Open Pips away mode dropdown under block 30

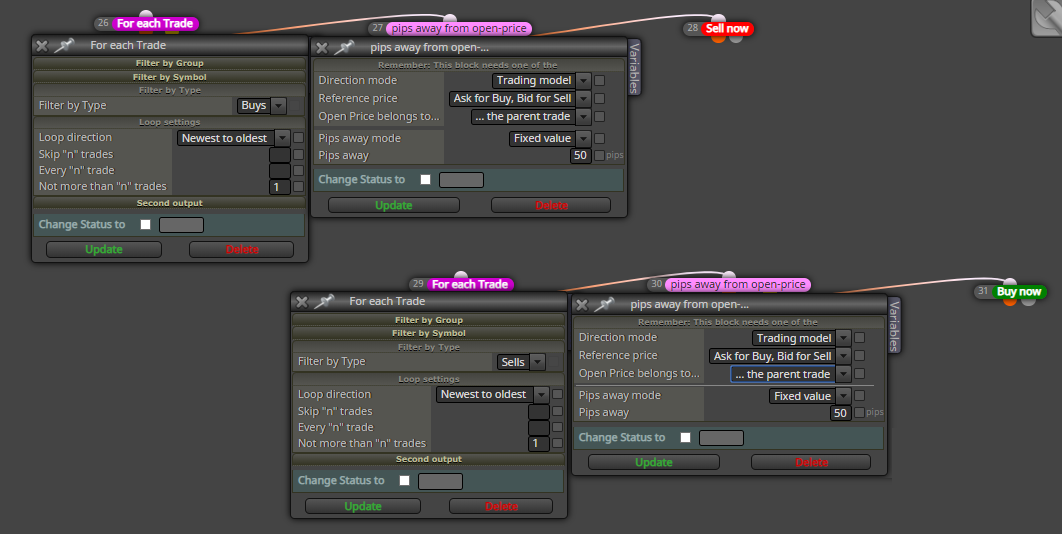(810, 396)
